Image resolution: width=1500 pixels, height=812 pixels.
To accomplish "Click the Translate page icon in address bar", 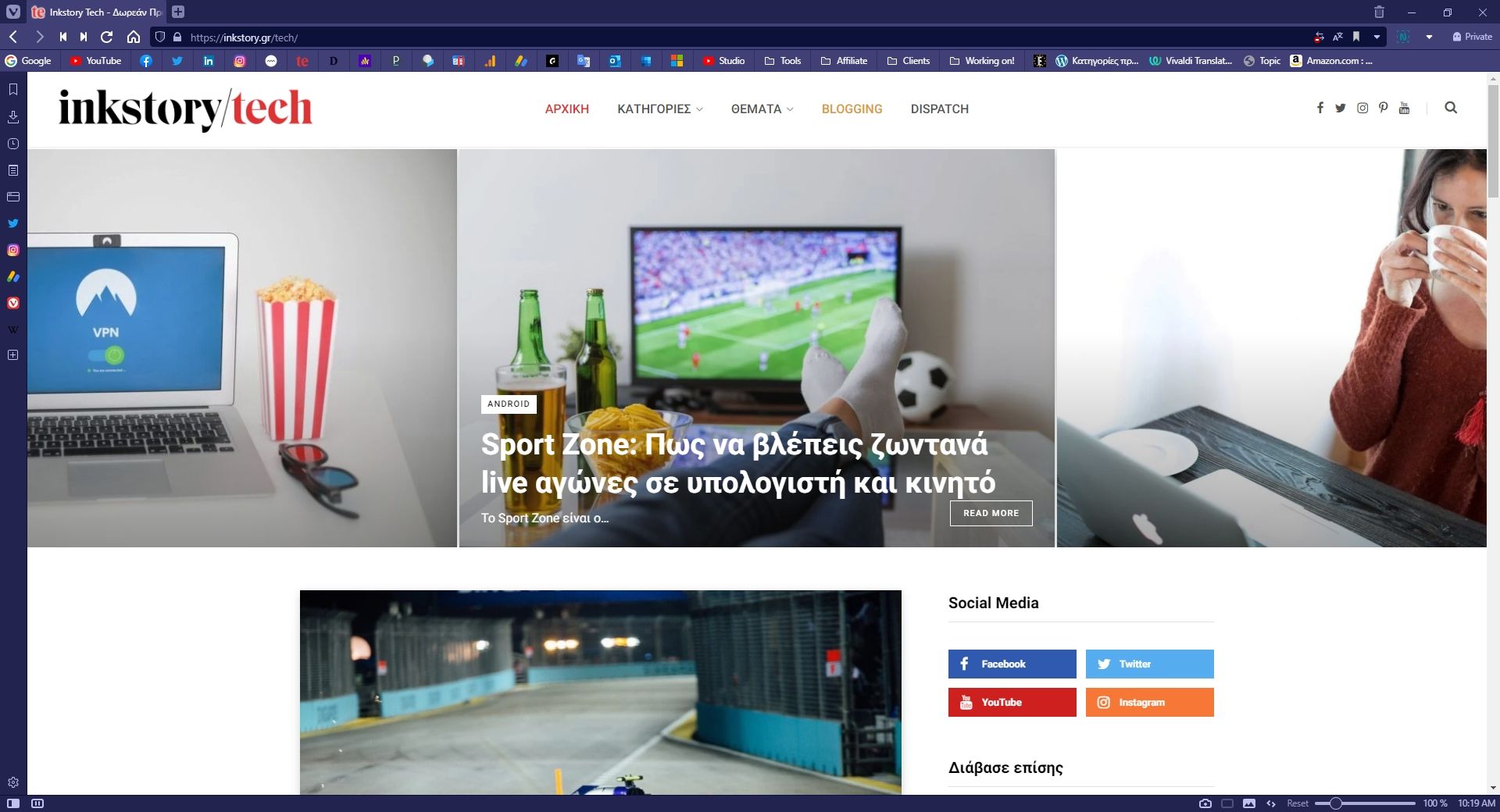I will point(1337,37).
